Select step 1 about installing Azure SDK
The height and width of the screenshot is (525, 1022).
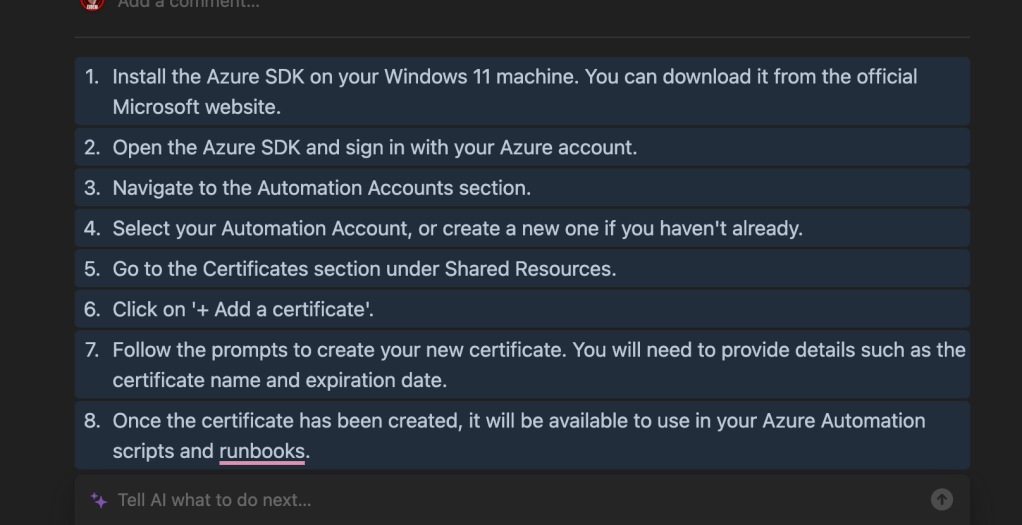click(x=522, y=91)
